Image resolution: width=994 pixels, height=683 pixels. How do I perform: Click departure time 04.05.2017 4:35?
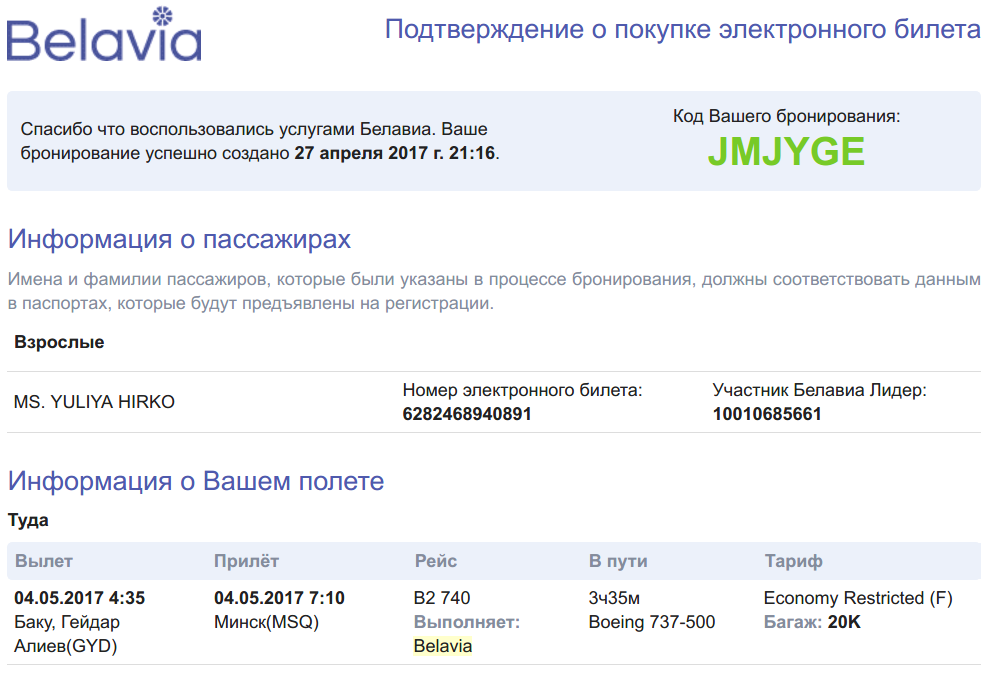pos(79,598)
